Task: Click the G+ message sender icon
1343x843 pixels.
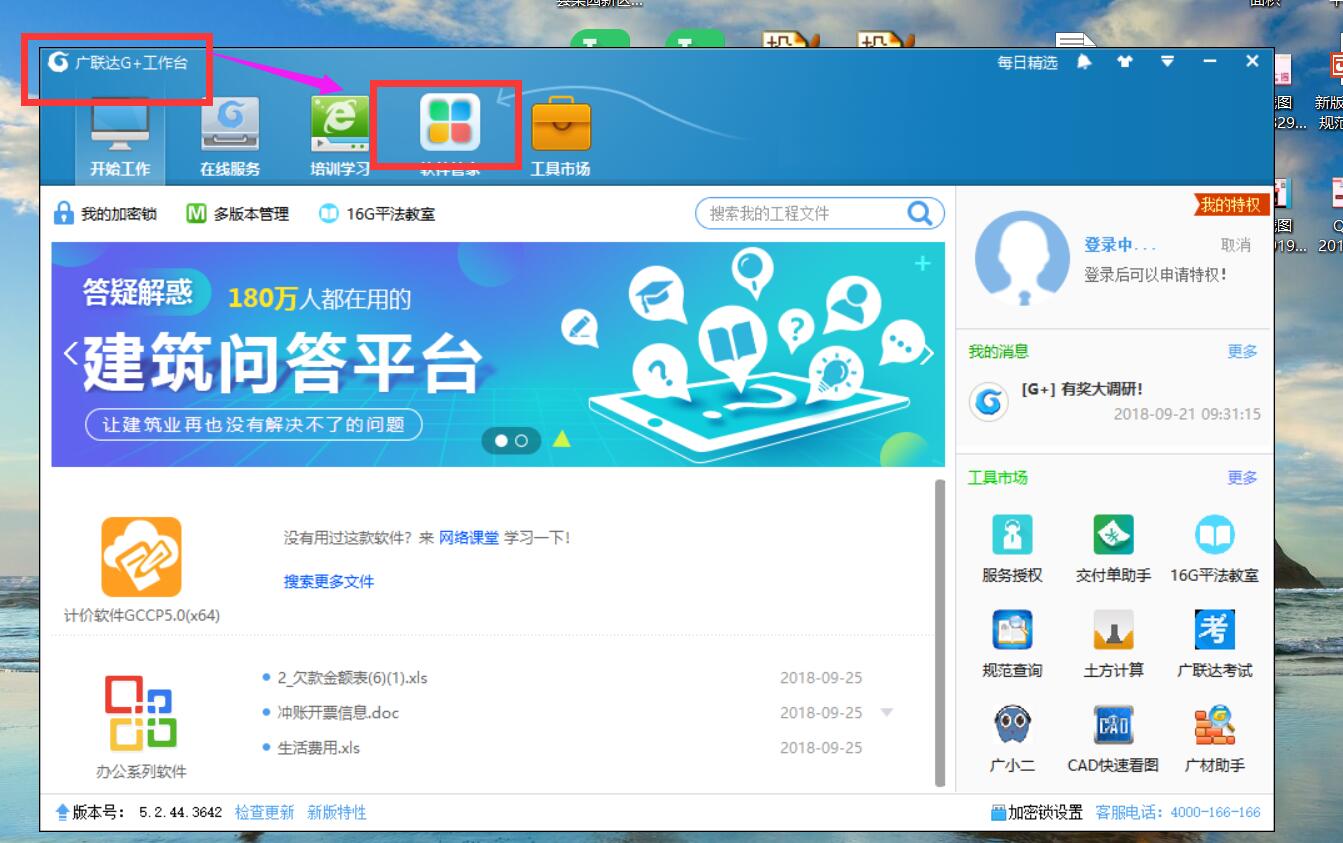Action: click(x=988, y=402)
